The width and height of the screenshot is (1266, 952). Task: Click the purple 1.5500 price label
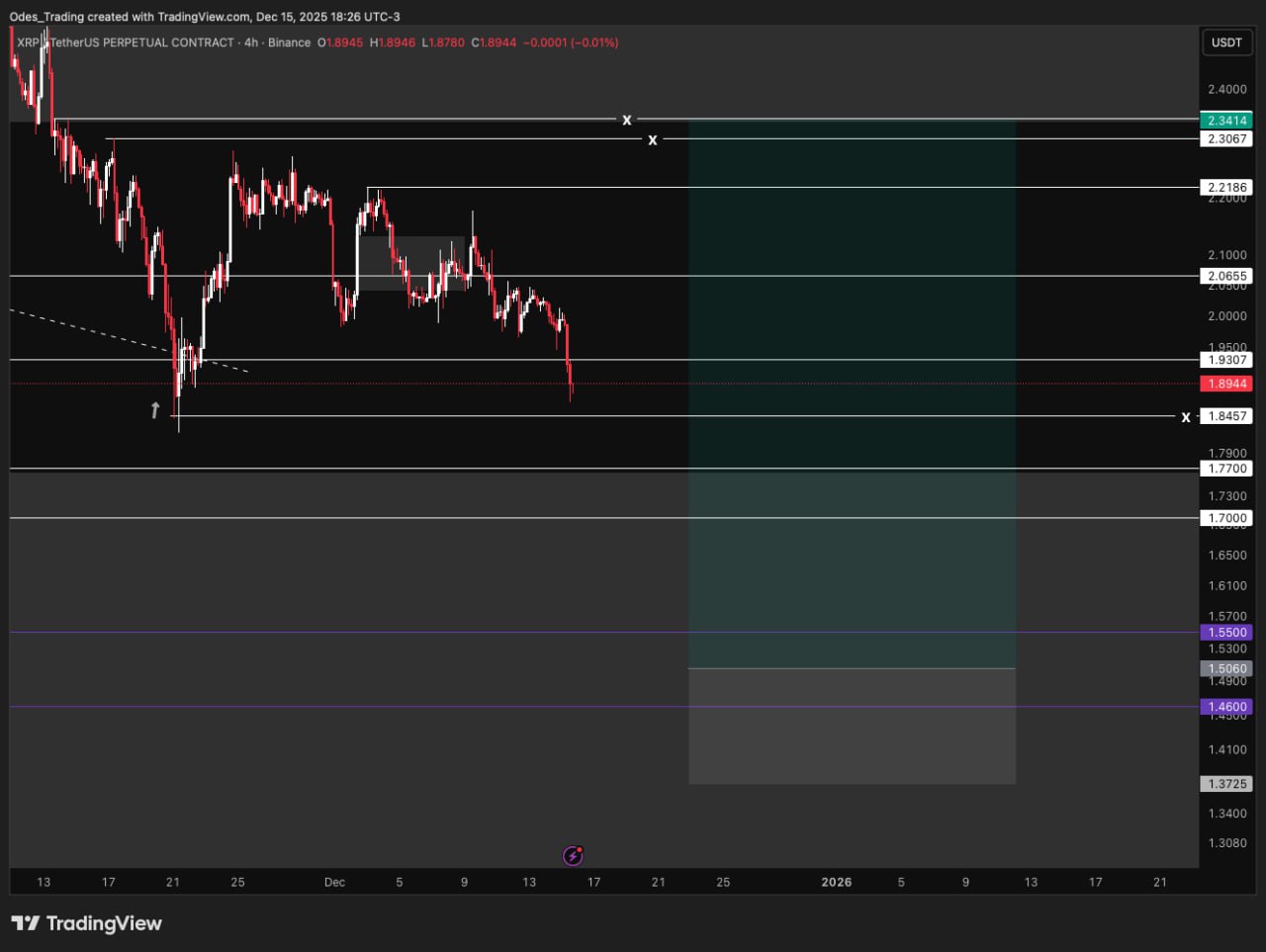pyautogui.click(x=1225, y=633)
